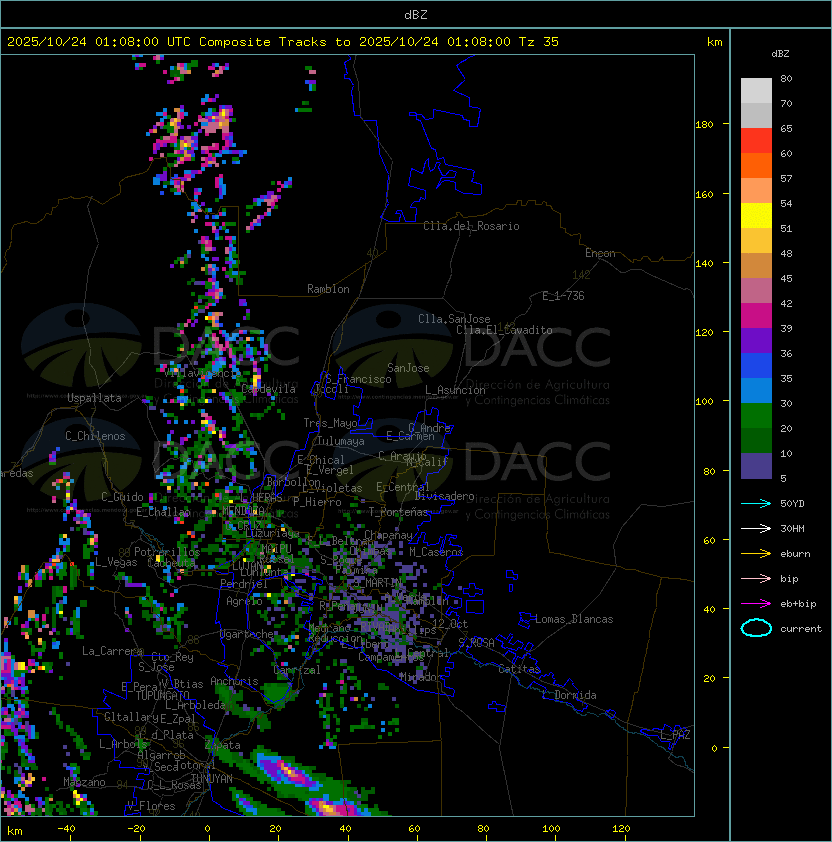Click the 'C_Guido' map label
Viewport: 832px width, 842px height.
pos(122,497)
